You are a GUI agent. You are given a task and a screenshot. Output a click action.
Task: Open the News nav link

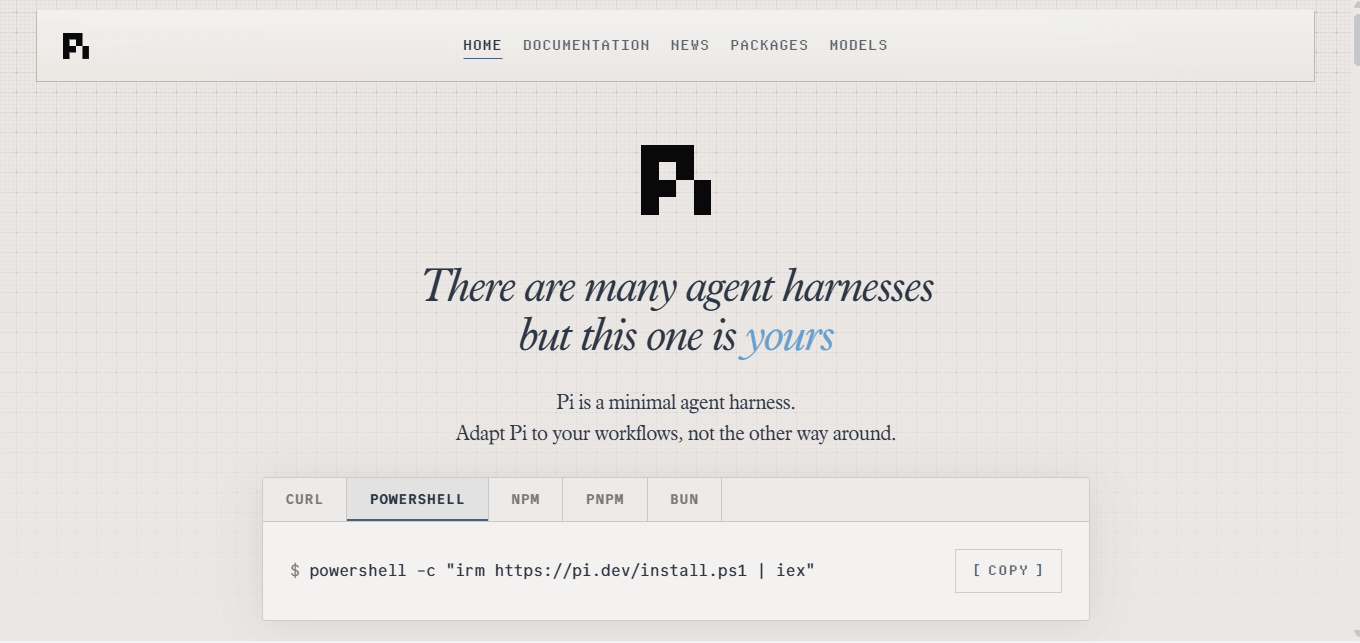pyautogui.click(x=690, y=45)
